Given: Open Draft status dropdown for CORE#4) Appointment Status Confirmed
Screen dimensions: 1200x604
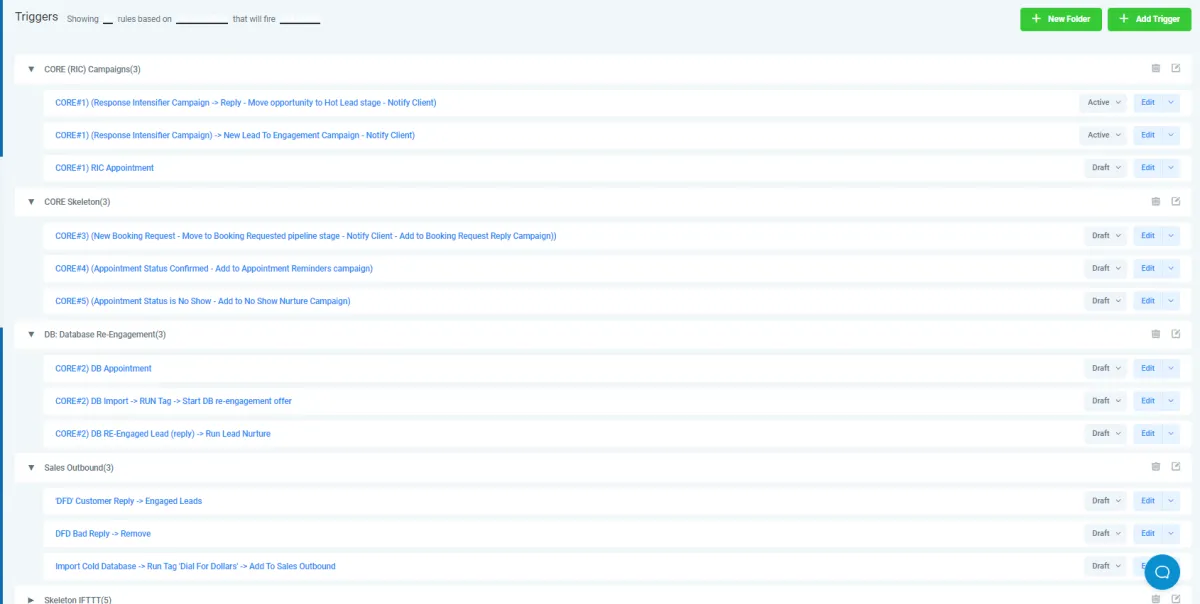Looking at the screenshot, I should click(x=1106, y=268).
